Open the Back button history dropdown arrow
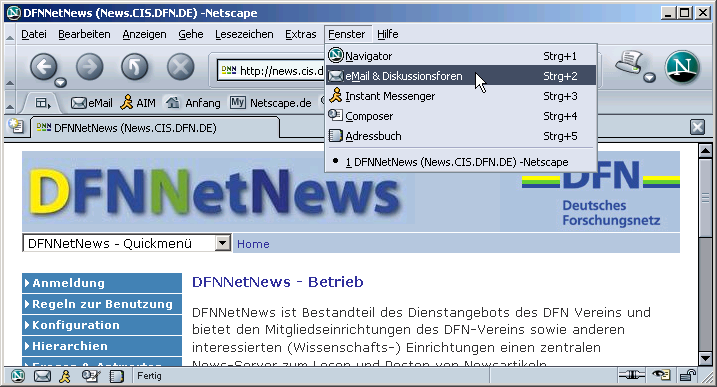Viewport: 717px width, 387px height. (x=60, y=82)
